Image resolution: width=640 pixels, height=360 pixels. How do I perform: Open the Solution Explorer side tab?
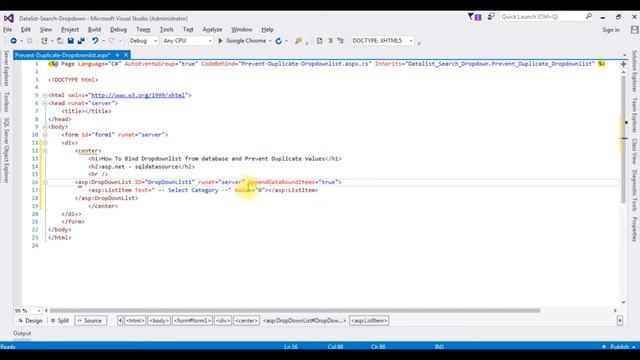(635, 71)
